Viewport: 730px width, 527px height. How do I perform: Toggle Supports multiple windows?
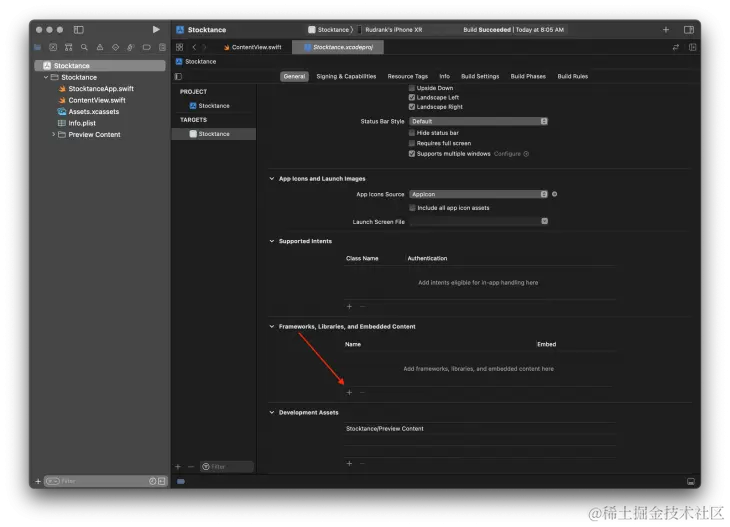412,154
